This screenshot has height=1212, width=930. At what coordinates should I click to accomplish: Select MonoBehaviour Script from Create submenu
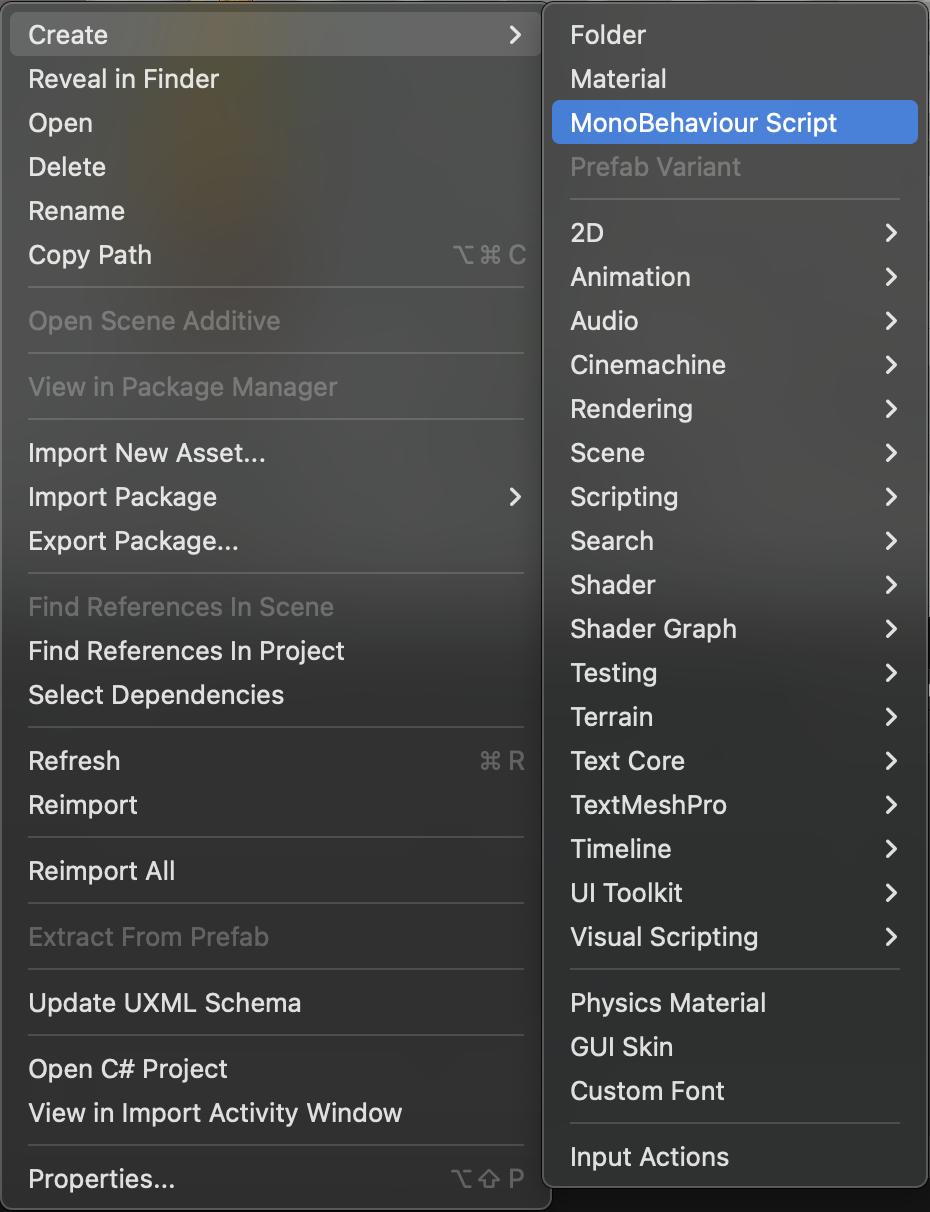point(703,123)
